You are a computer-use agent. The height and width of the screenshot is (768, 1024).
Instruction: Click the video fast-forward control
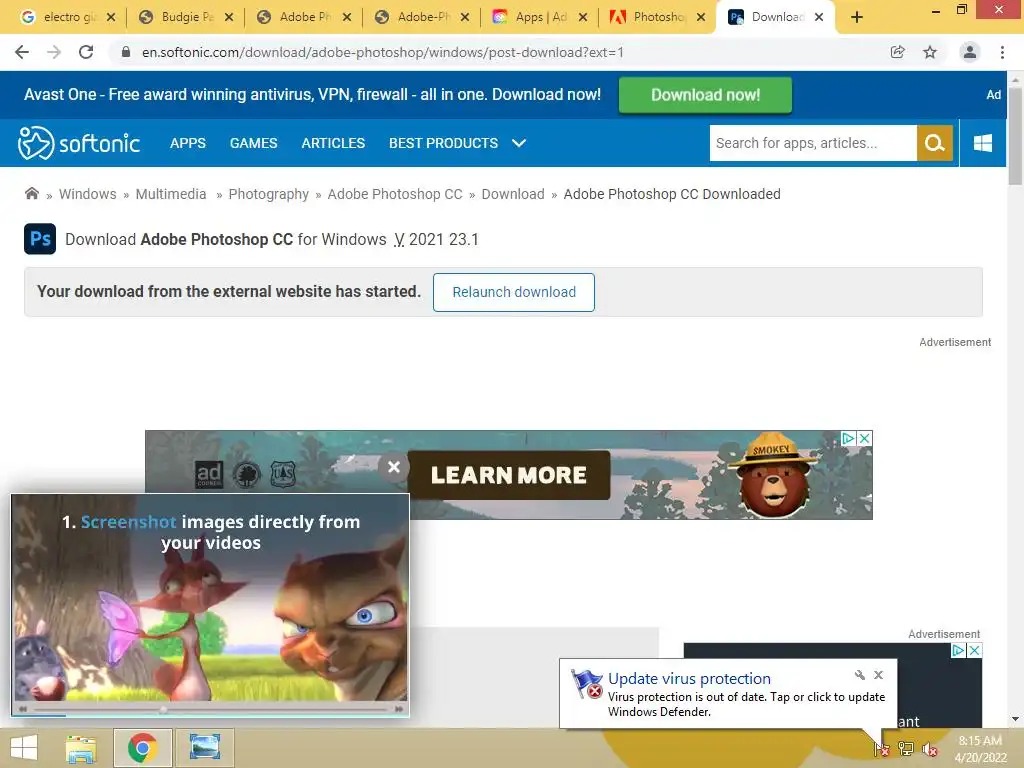398,709
